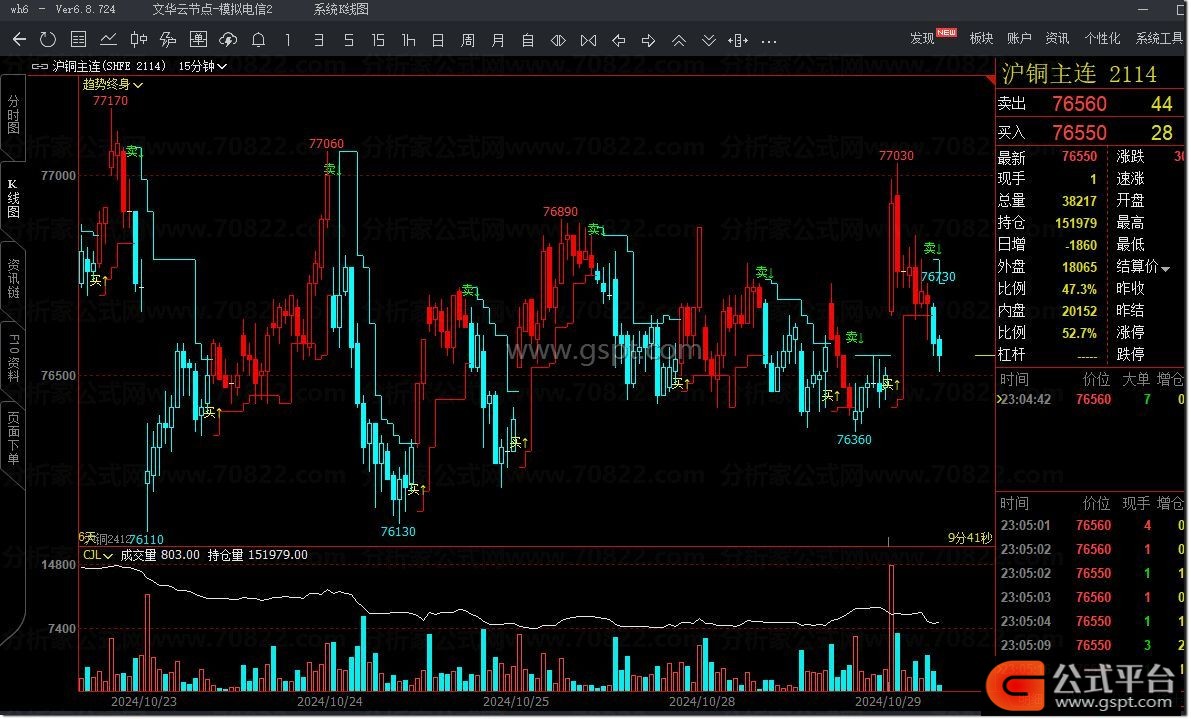
Task: Open the chart overlay icon beside candlesticks
Action: [168, 40]
